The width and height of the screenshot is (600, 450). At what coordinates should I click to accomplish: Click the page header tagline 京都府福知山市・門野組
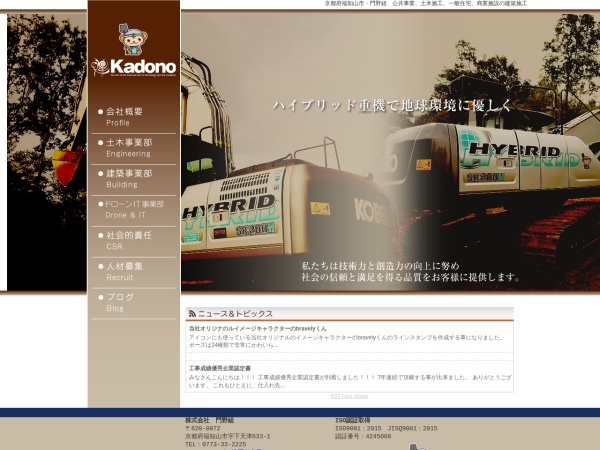[426, 3]
